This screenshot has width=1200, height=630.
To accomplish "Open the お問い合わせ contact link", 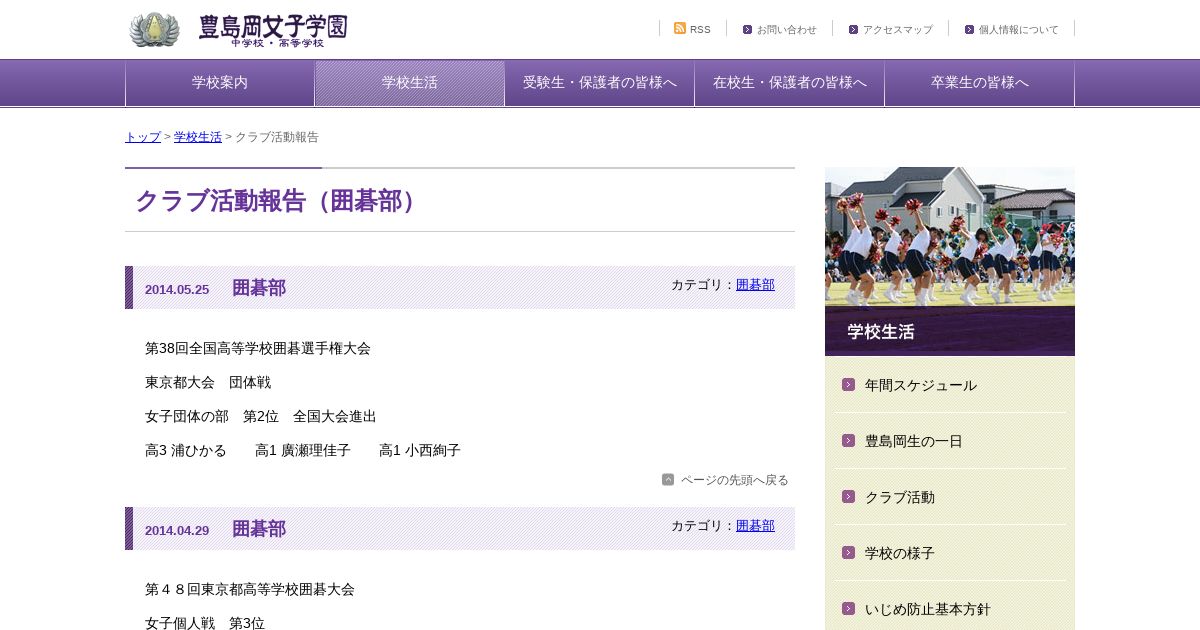I will pos(787,29).
